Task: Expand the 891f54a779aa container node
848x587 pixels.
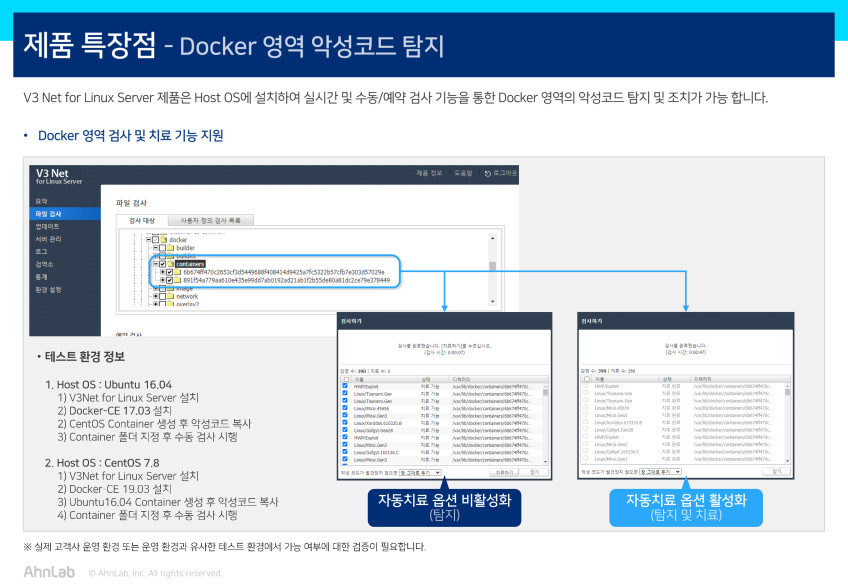Action: point(162,280)
